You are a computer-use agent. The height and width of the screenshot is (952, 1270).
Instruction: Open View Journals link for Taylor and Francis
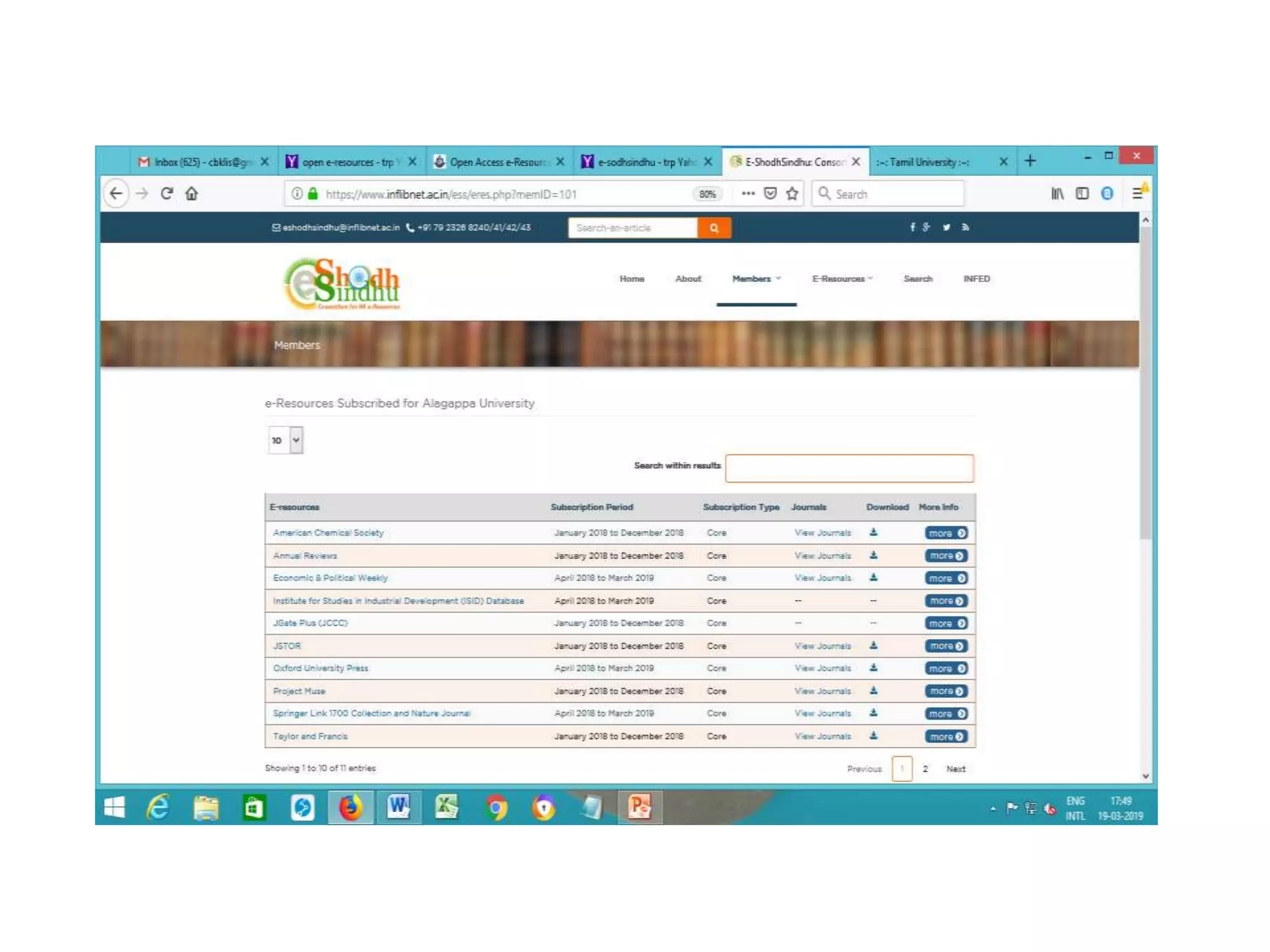click(822, 736)
